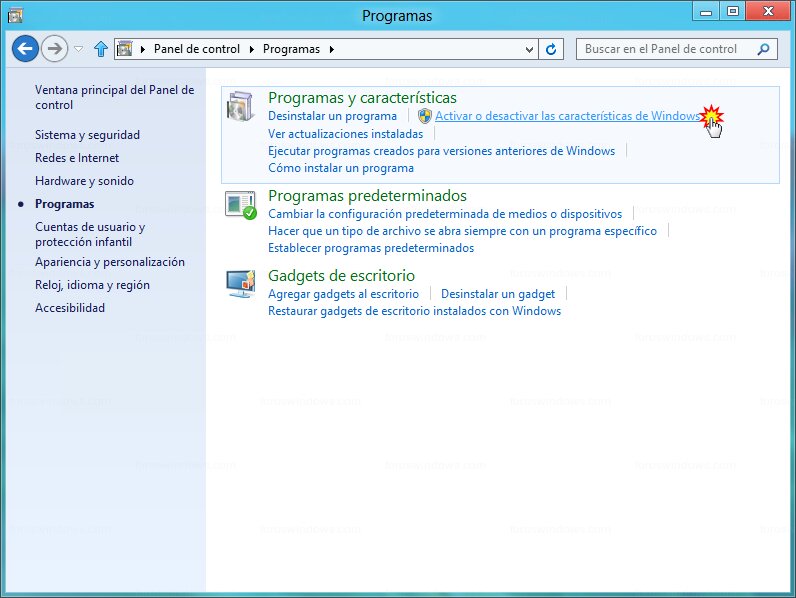Click Establecer programas predeterminados
796x598 pixels.
(x=371, y=248)
